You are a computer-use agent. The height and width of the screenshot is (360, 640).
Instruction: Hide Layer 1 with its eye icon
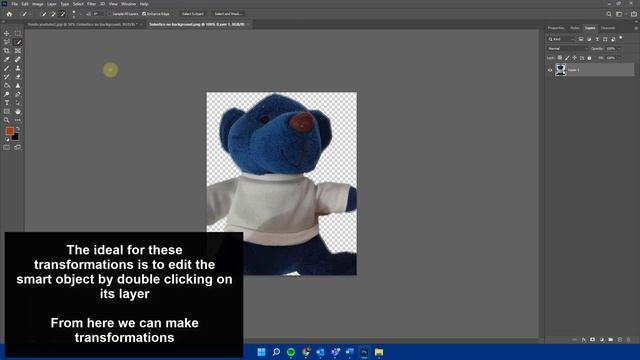[x=550, y=70]
